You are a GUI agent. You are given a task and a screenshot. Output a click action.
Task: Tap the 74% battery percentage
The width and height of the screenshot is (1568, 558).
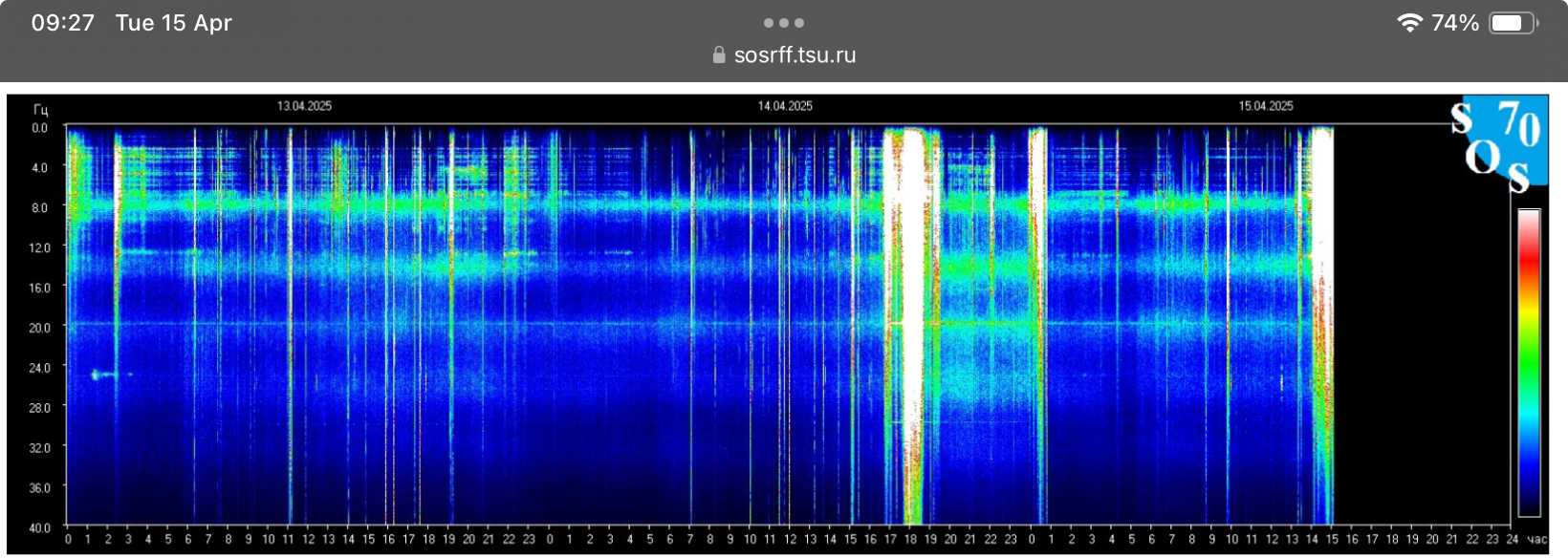click(x=1455, y=23)
